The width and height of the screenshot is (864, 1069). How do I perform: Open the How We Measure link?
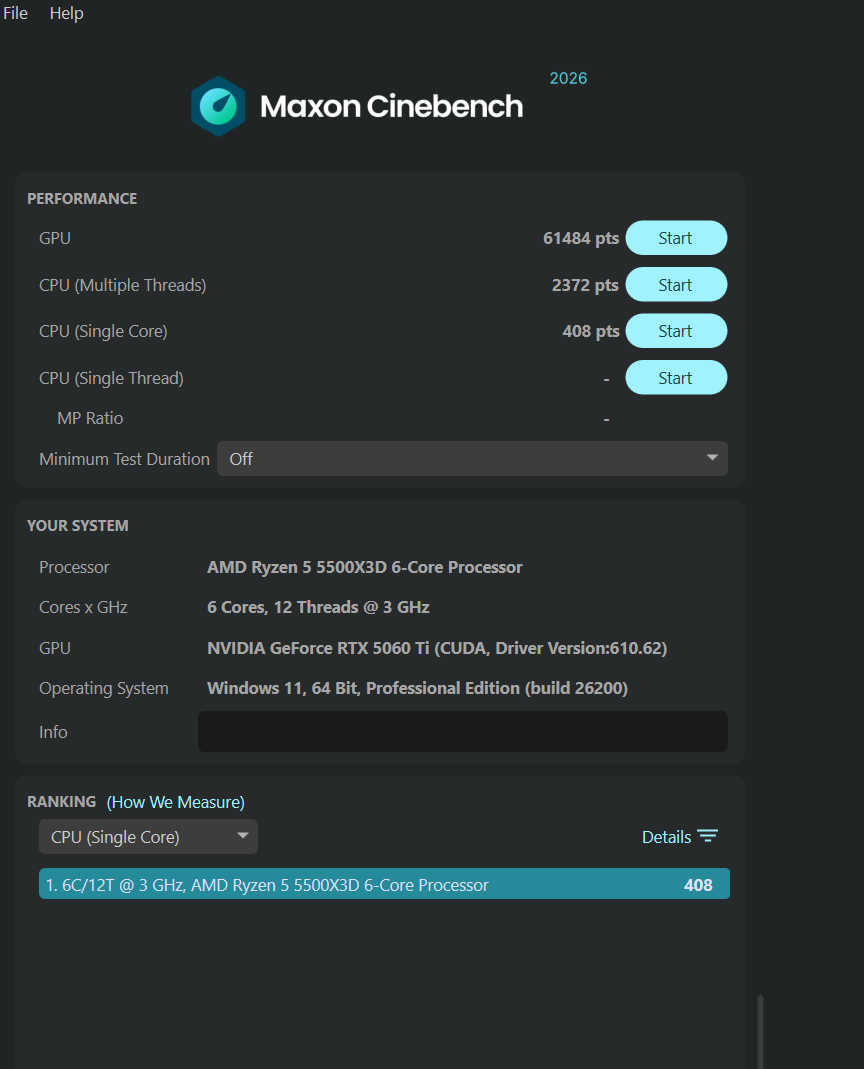pyautogui.click(x=175, y=802)
